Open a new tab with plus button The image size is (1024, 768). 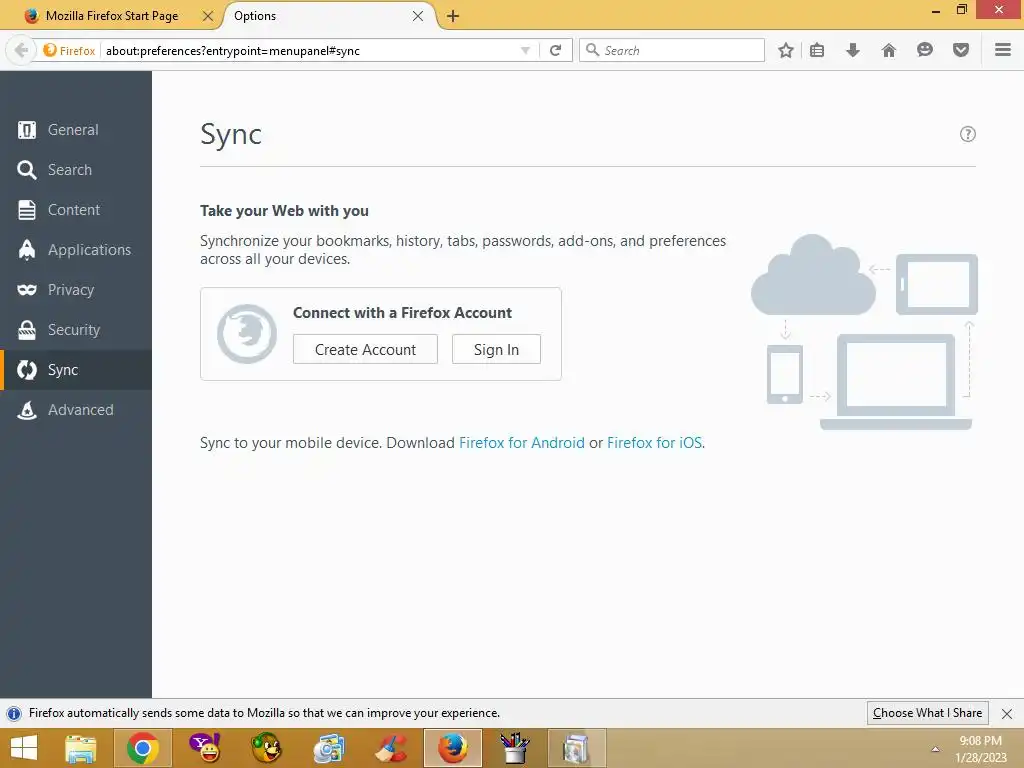tap(453, 16)
